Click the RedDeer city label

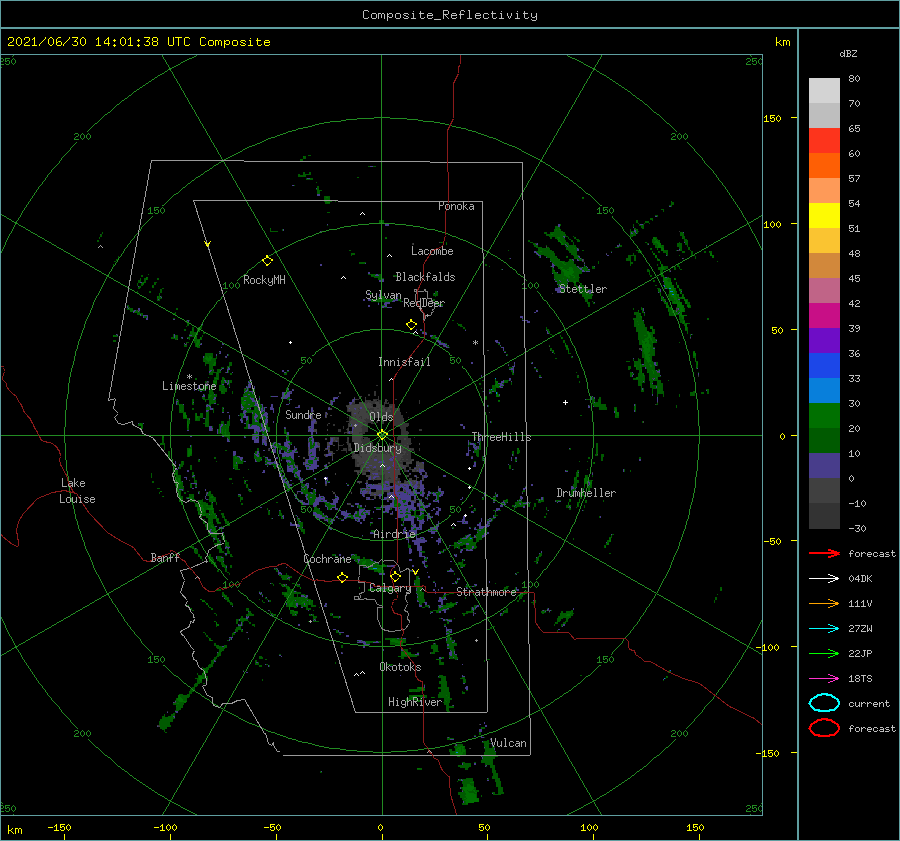pos(424,303)
